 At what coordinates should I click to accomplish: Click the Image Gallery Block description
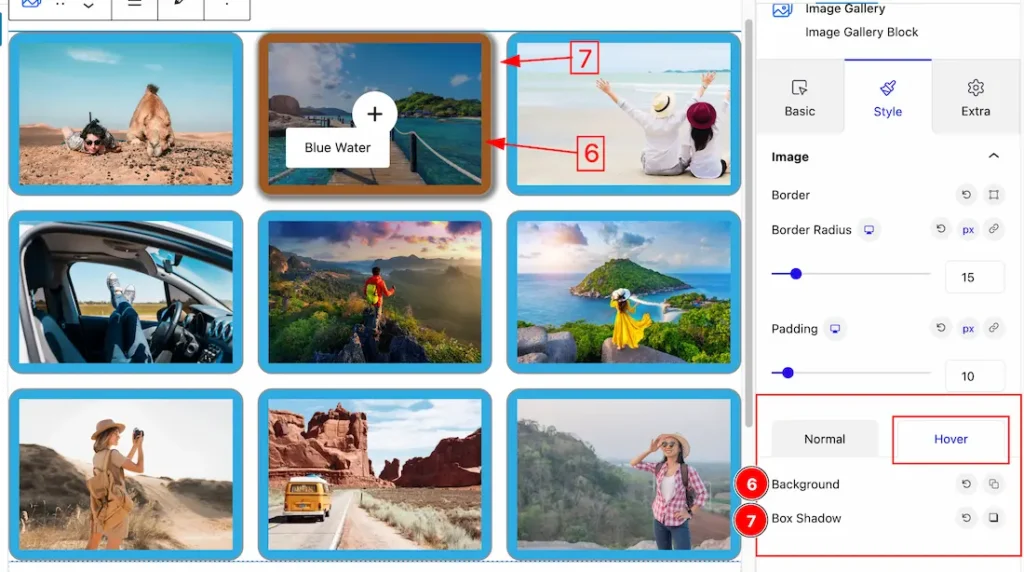pos(861,32)
